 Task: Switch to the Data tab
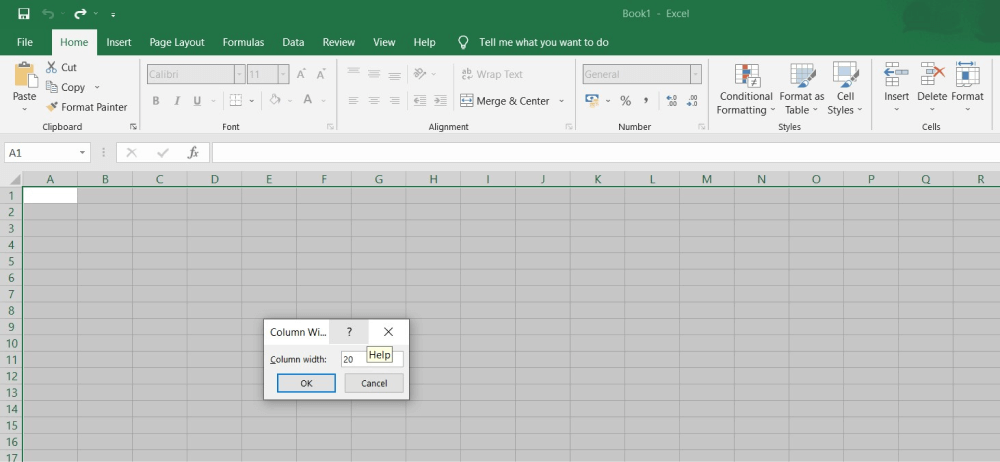293,42
